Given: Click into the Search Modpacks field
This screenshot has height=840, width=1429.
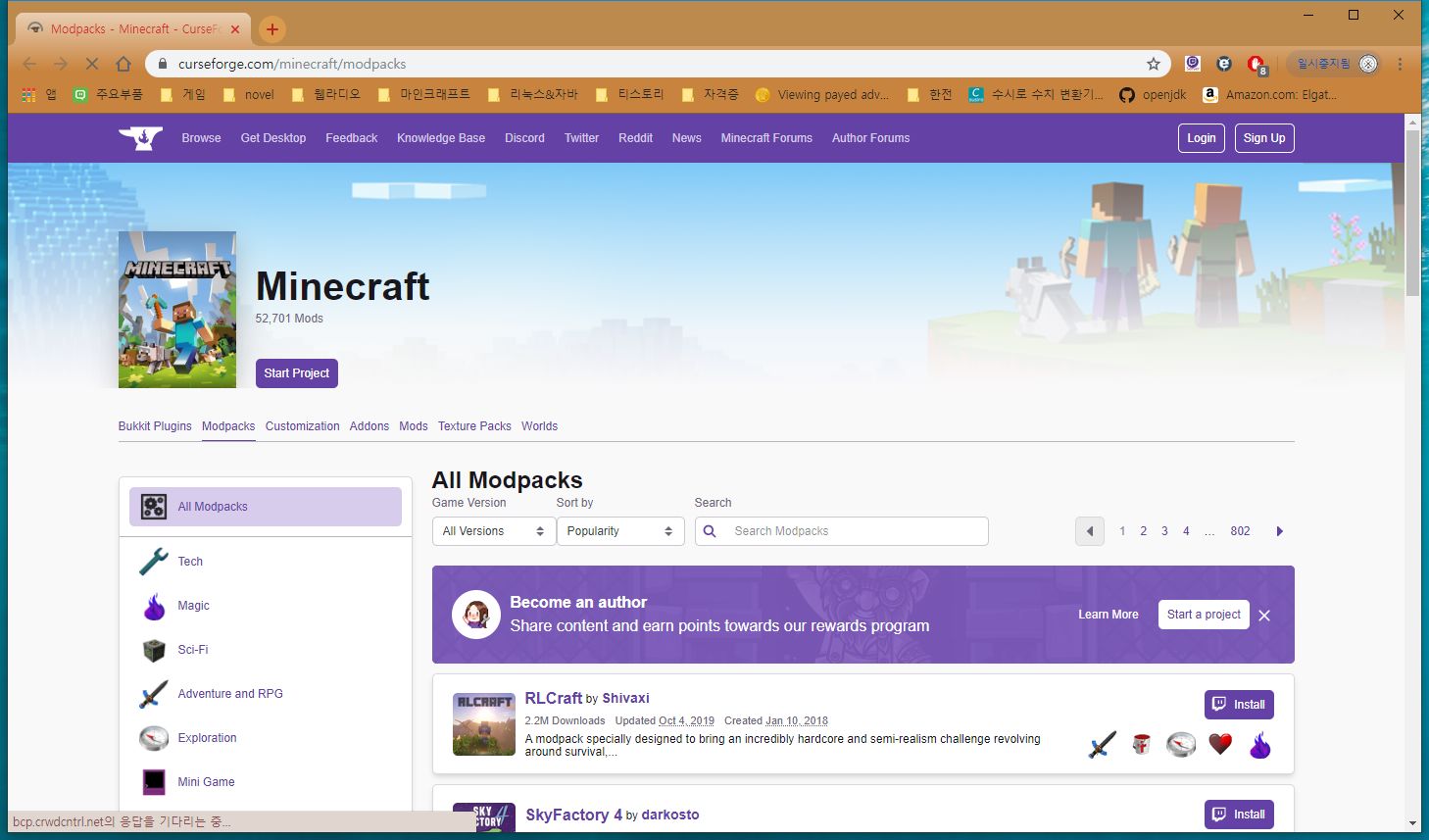Looking at the screenshot, I should 842,531.
